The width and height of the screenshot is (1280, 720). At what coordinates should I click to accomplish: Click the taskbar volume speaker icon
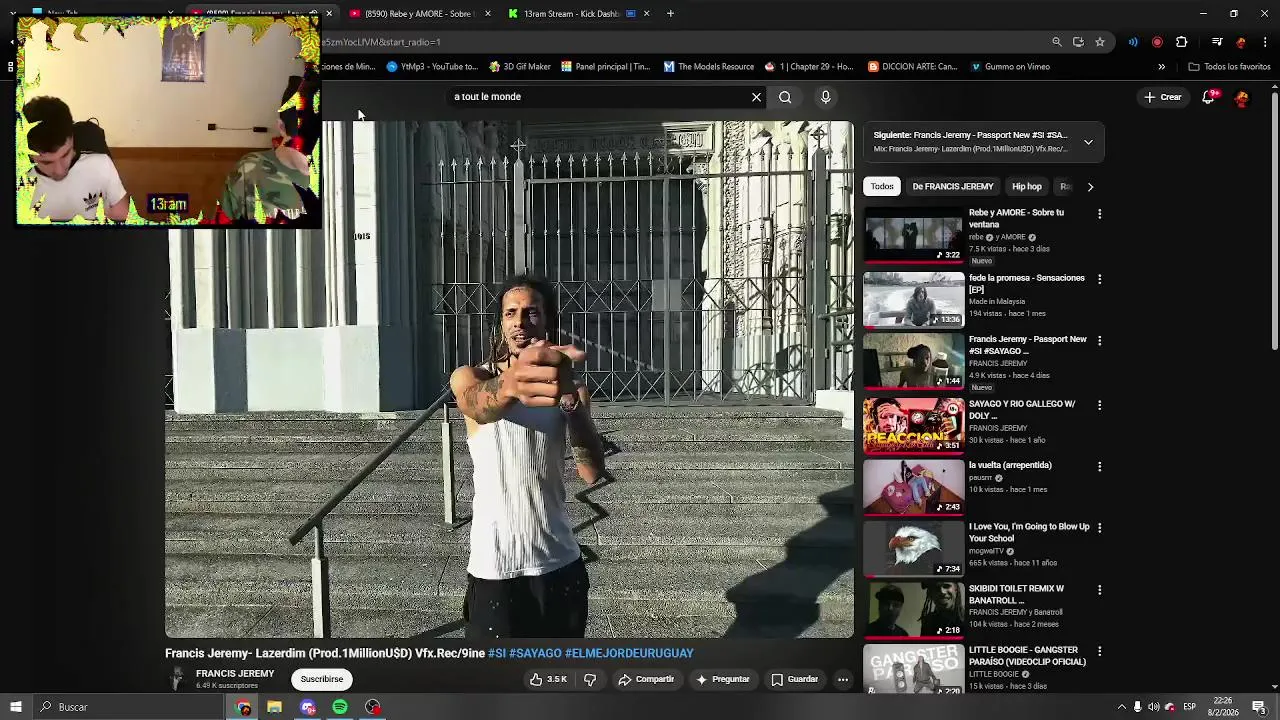click(x=1153, y=707)
